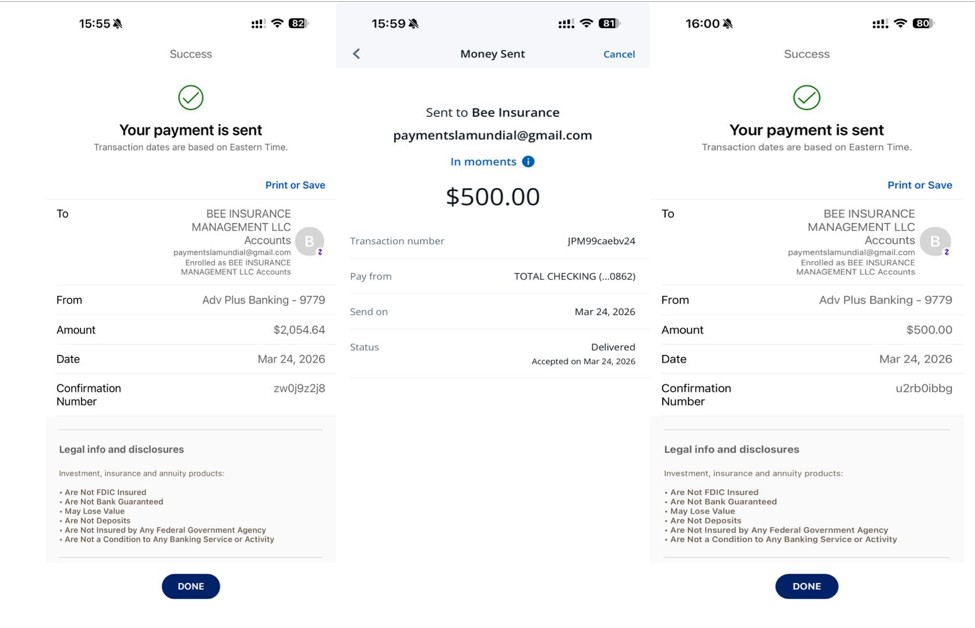This screenshot has height=628, width=975.
Task: Tap the back chevron on Money Sent screen
Action: pyautogui.click(x=357, y=54)
